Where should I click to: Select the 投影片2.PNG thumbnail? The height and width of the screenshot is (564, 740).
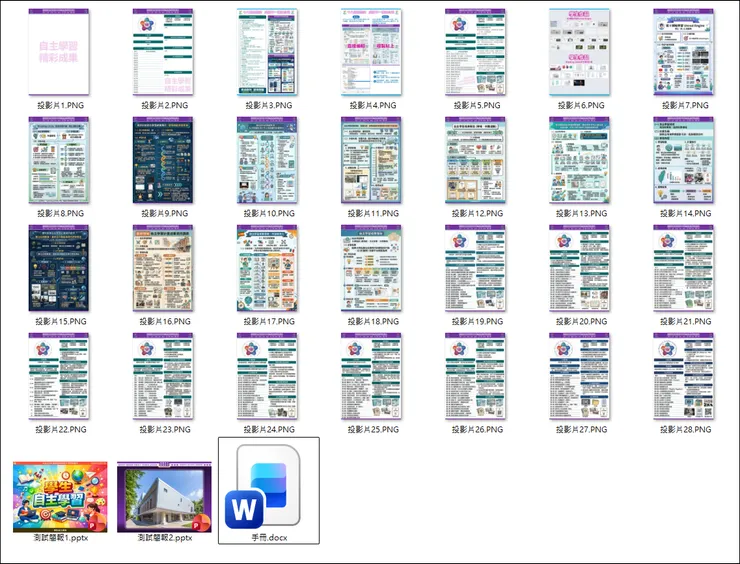coord(163,52)
